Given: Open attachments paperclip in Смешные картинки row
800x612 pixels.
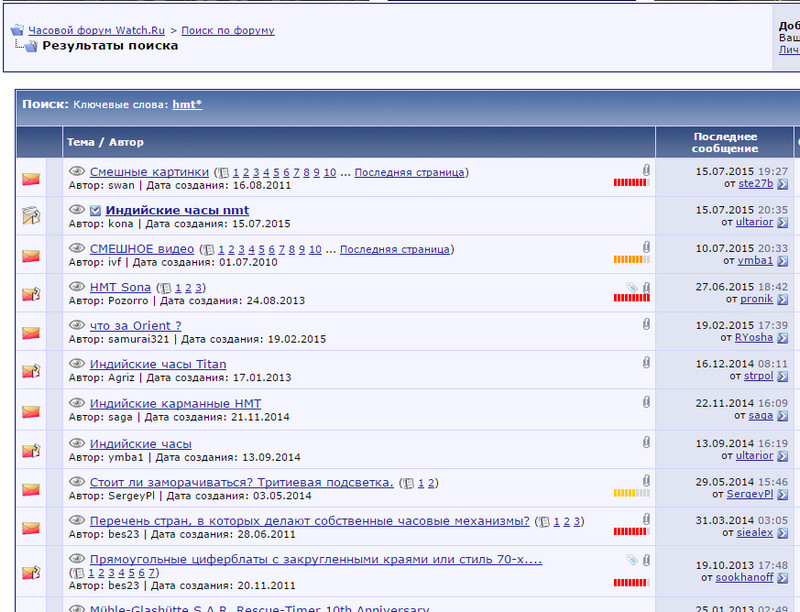Looking at the screenshot, I should coord(646,171).
